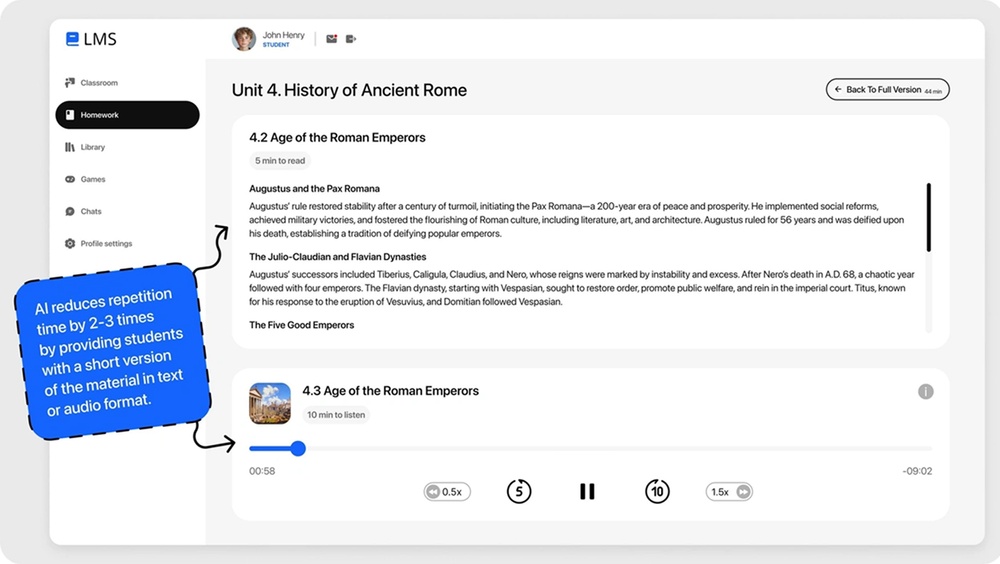The image size is (1000, 564).
Task: Speed up playback to 1.5x
Action: point(729,492)
